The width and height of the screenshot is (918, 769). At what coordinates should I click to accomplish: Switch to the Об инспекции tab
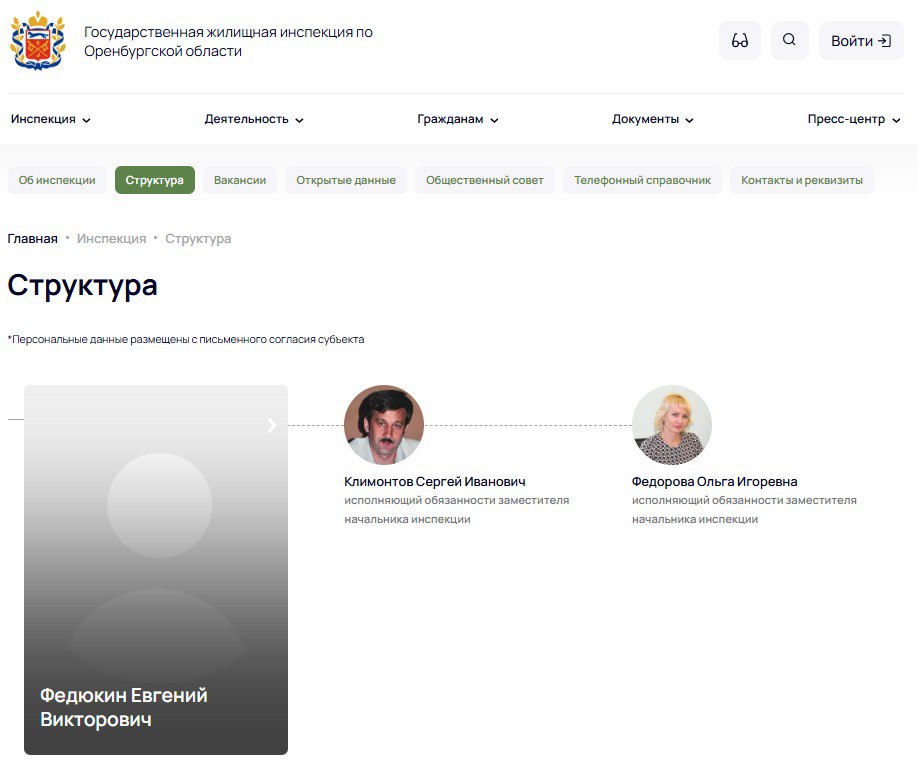coord(57,180)
